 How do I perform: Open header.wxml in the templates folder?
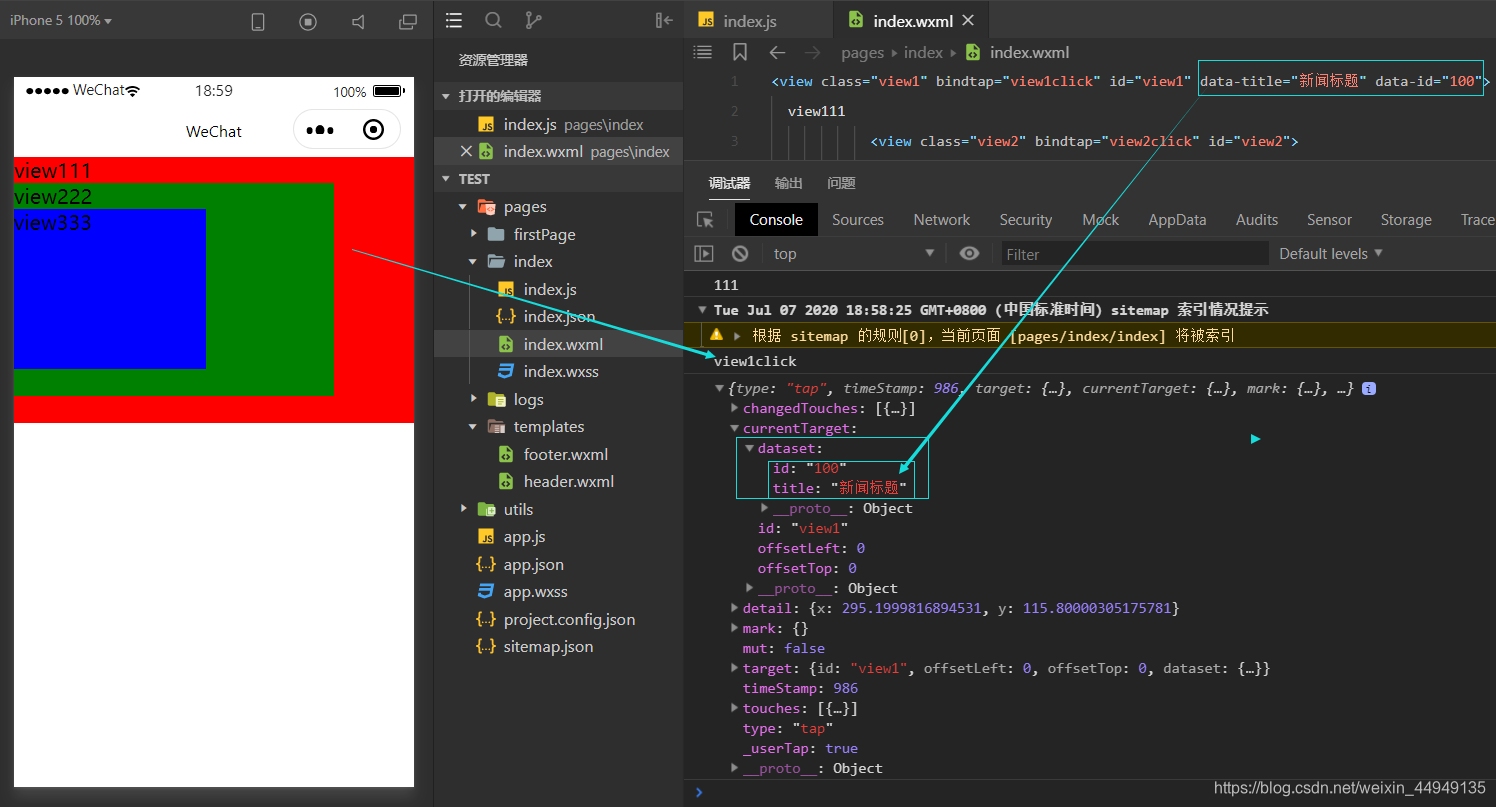pos(569,482)
